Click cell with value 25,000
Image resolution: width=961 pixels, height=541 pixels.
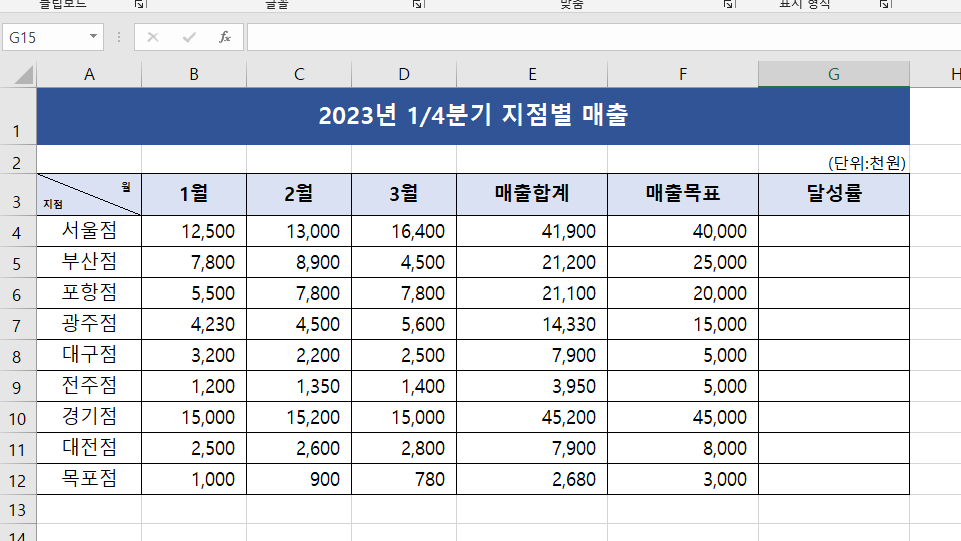pyautogui.click(x=683, y=262)
